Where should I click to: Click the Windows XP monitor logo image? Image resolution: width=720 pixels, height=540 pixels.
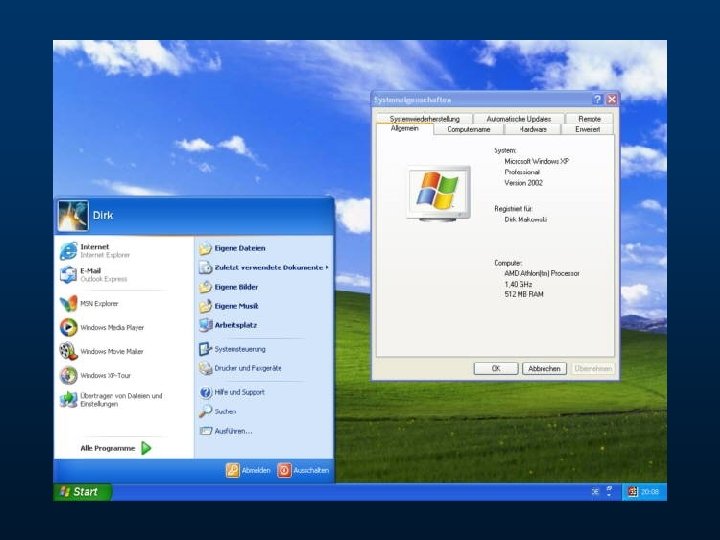[439, 193]
